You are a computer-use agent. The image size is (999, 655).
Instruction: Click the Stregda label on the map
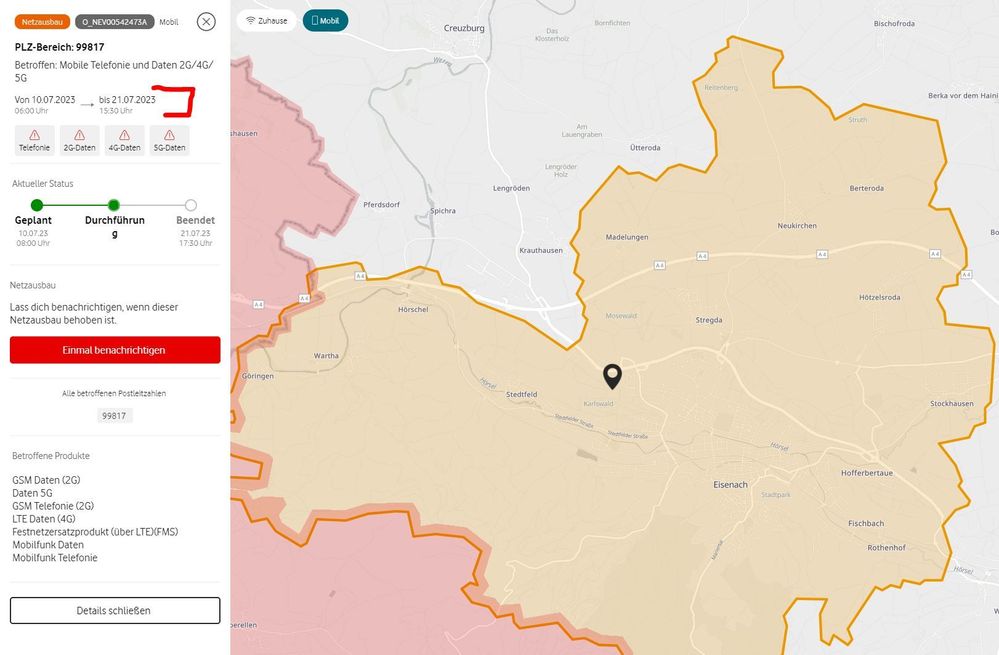click(708, 320)
